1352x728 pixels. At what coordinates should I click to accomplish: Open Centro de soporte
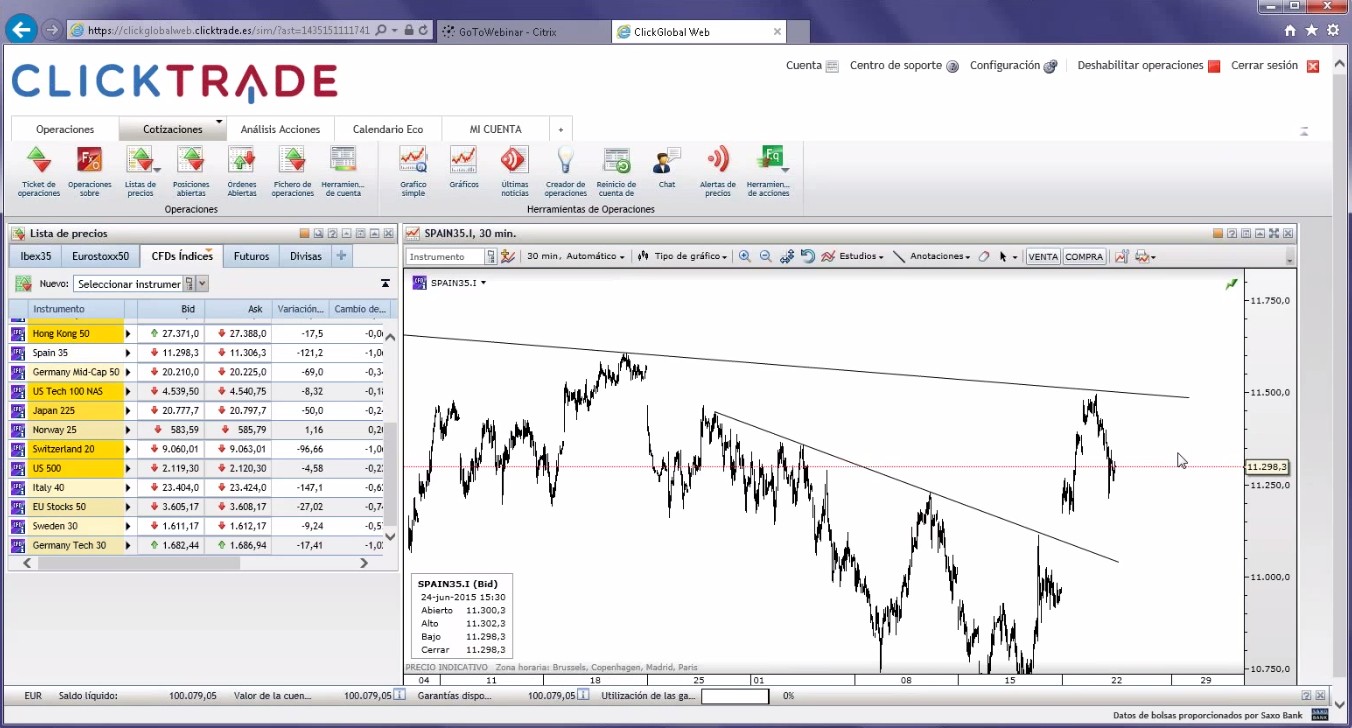point(904,66)
